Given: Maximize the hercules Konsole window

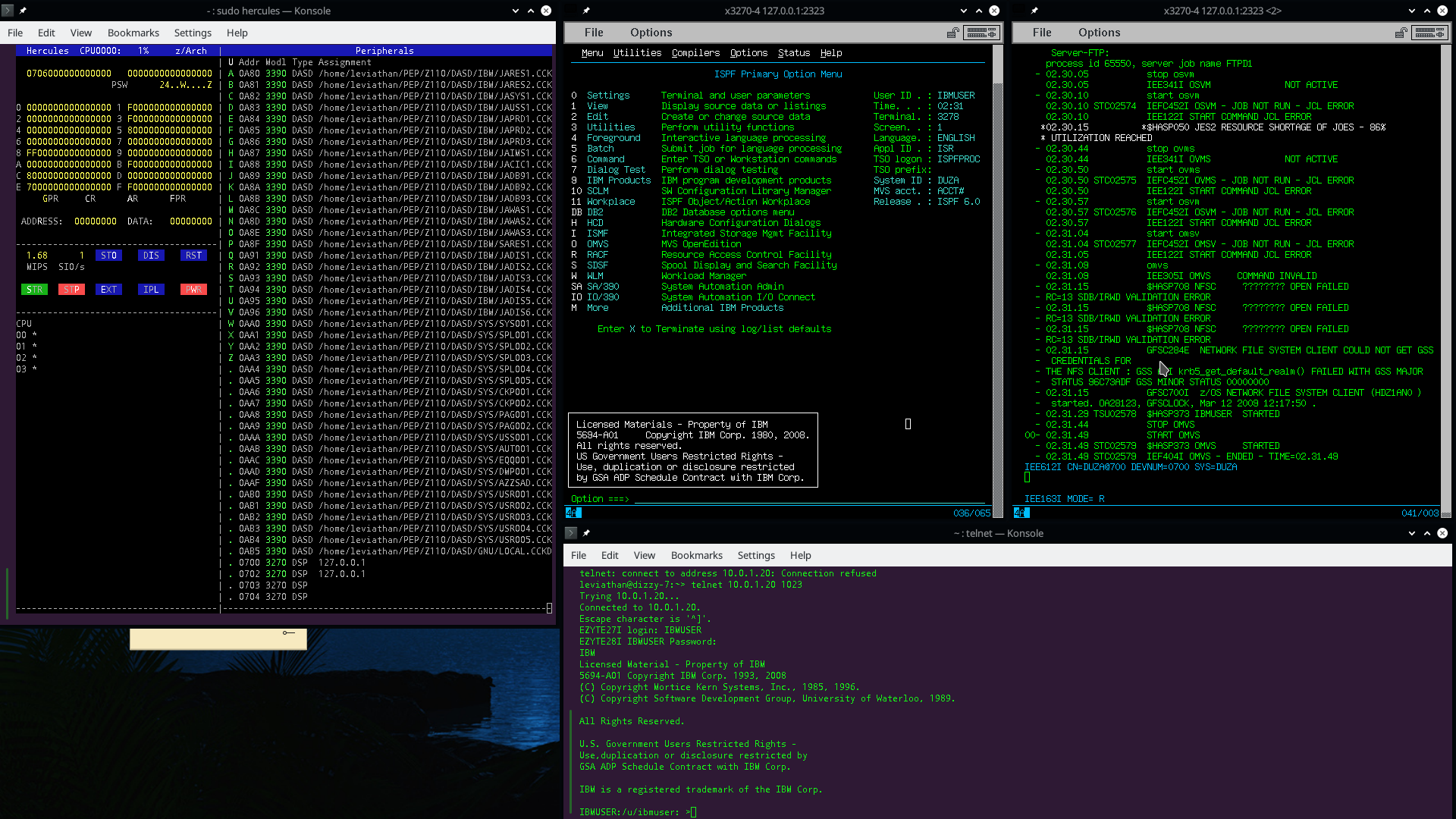Looking at the screenshot, I should pyautogui.click(x=531, y=11).
